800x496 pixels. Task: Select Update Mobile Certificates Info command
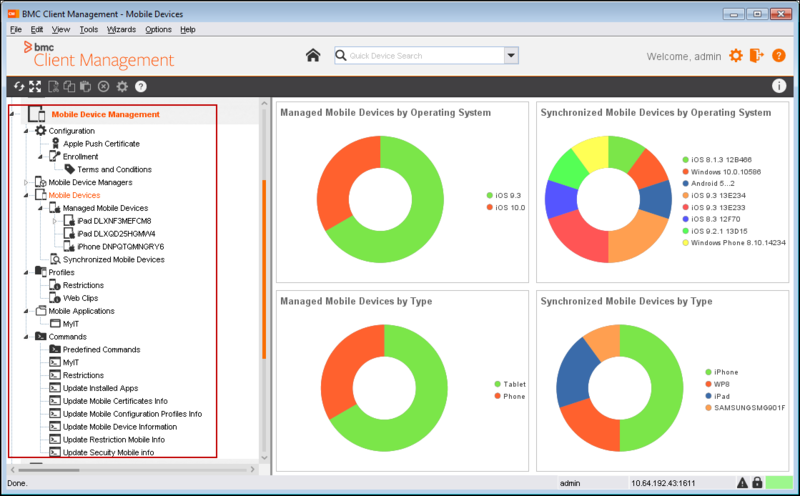point(115,401)
